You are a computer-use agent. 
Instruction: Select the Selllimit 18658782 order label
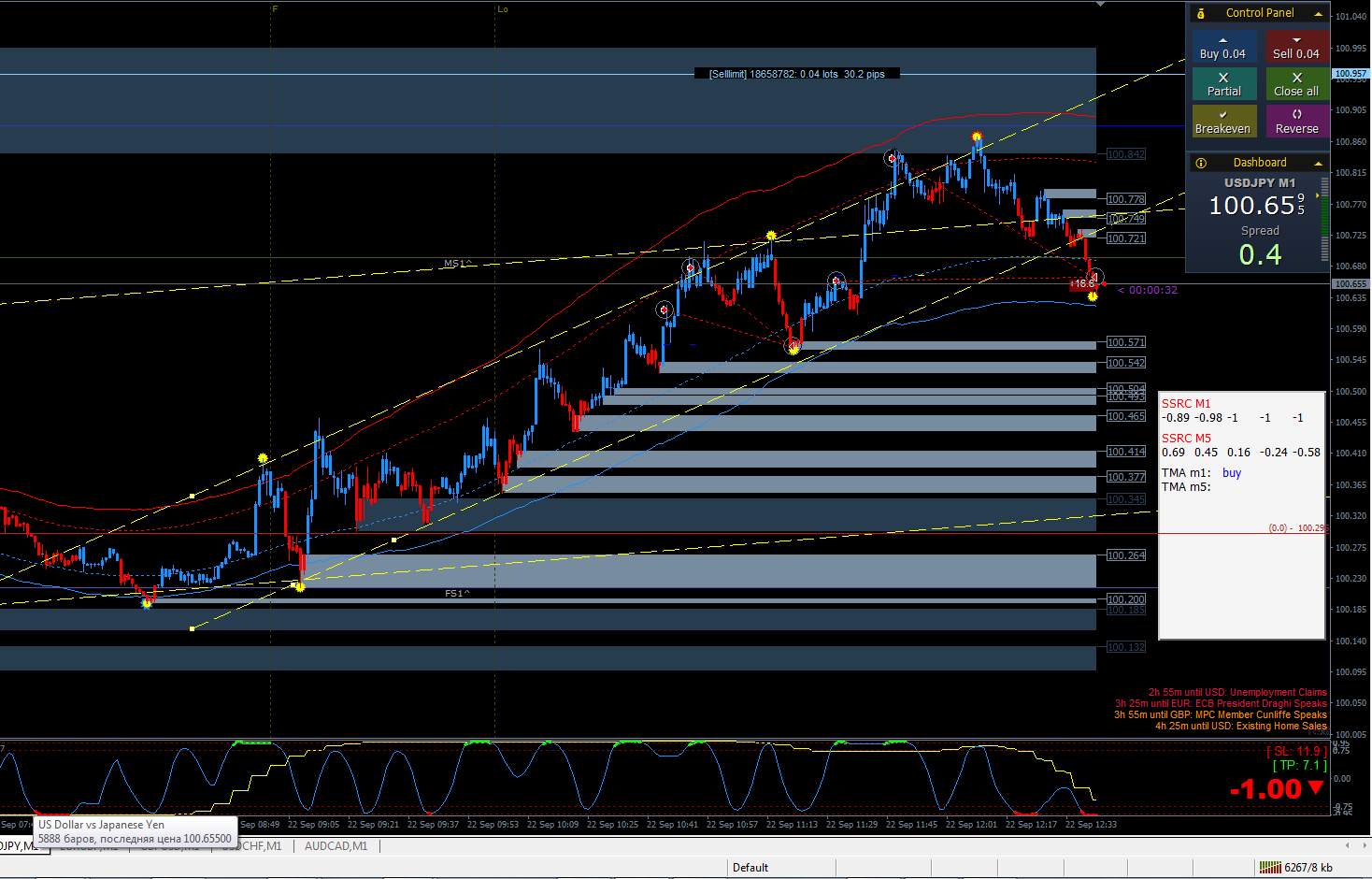tap(797, 74)
